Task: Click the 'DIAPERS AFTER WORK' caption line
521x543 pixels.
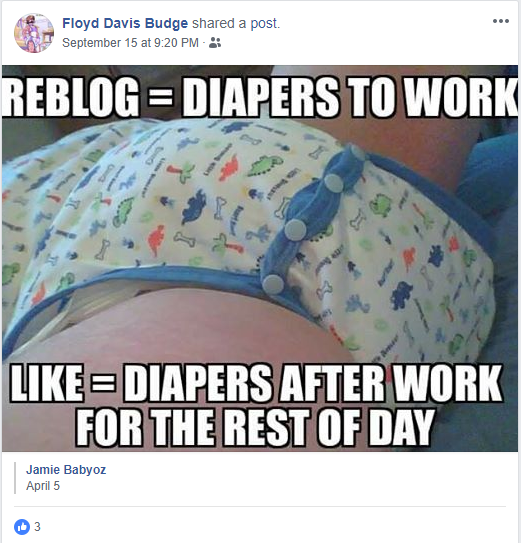Action: pos(314,383)
